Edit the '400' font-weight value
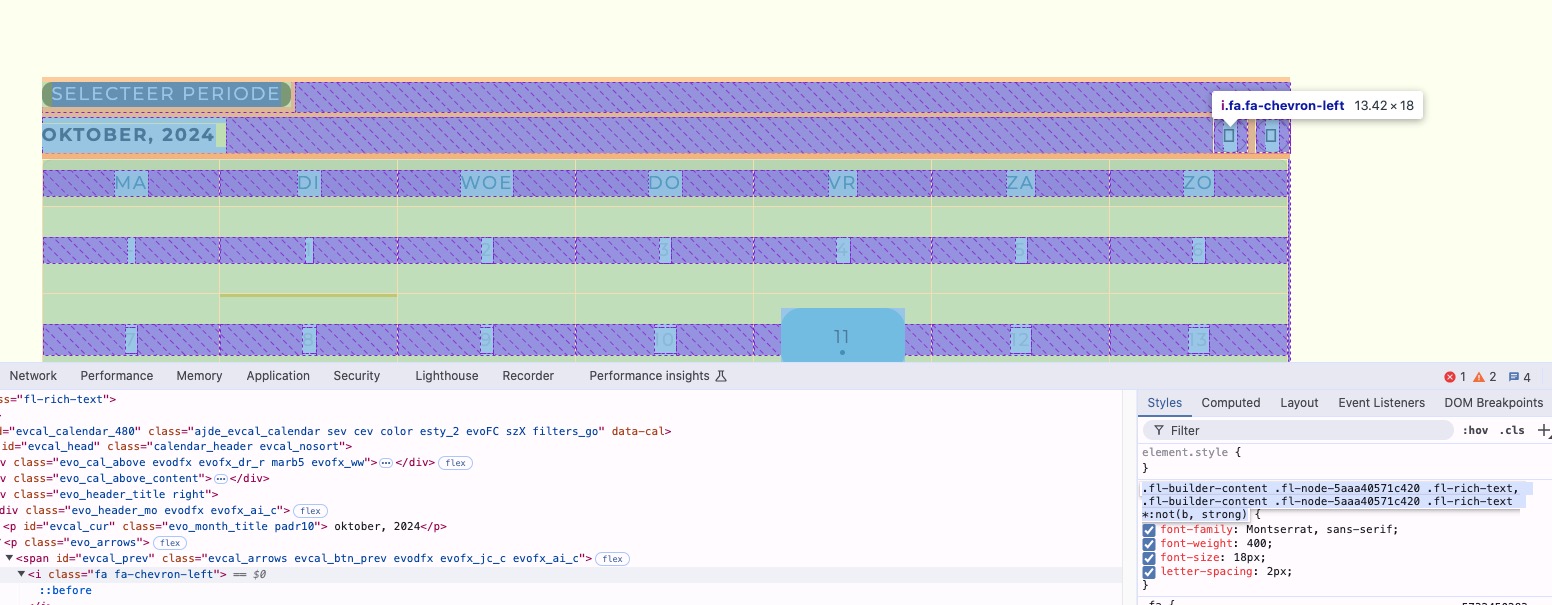Viewport: 1552px width, 605px height. [1254, 544]
